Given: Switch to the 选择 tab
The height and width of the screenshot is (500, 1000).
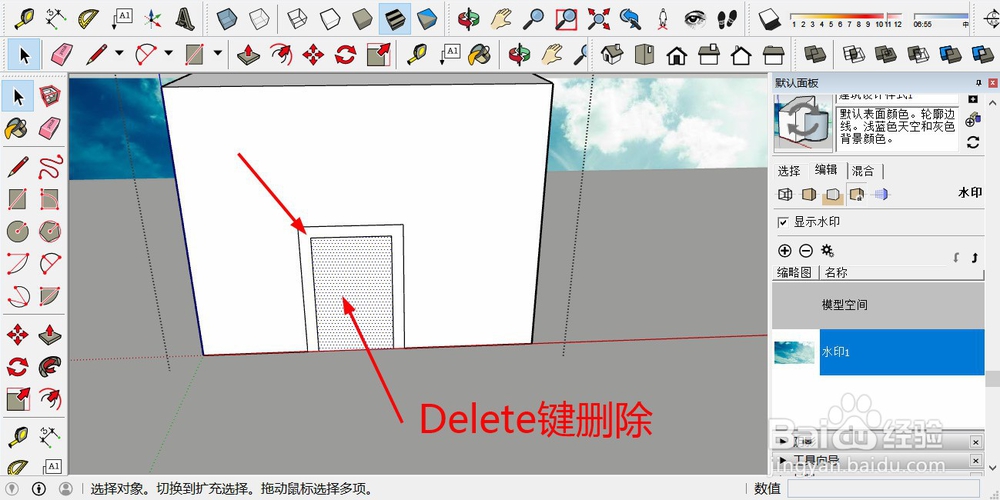Looking at the screenshot, I should coord(790,171).
